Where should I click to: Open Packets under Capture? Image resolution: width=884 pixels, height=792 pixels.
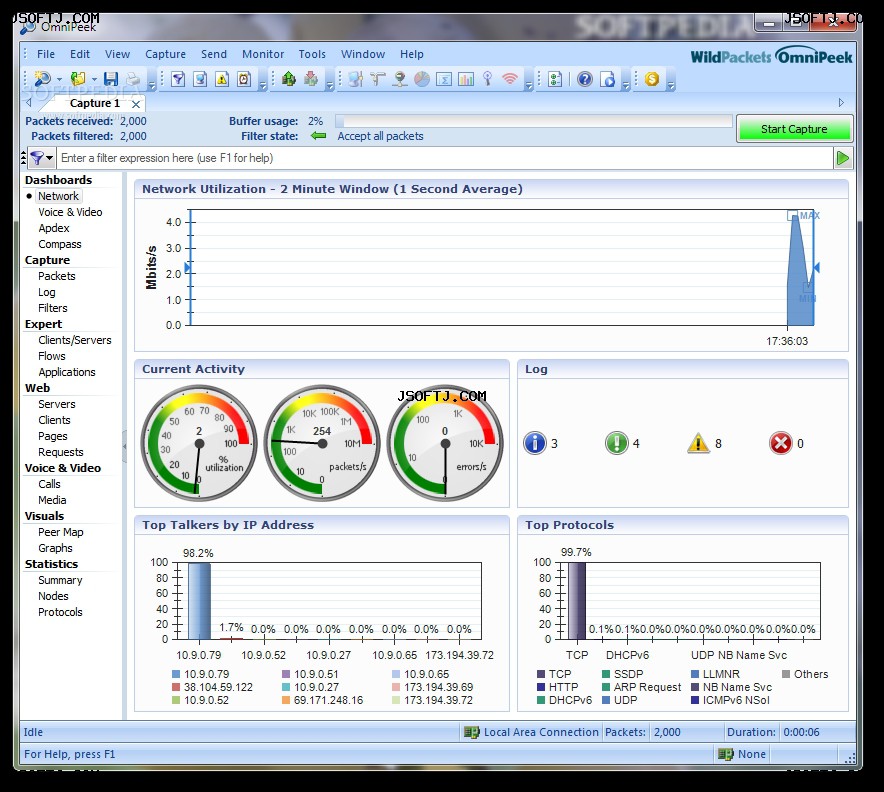56,276
